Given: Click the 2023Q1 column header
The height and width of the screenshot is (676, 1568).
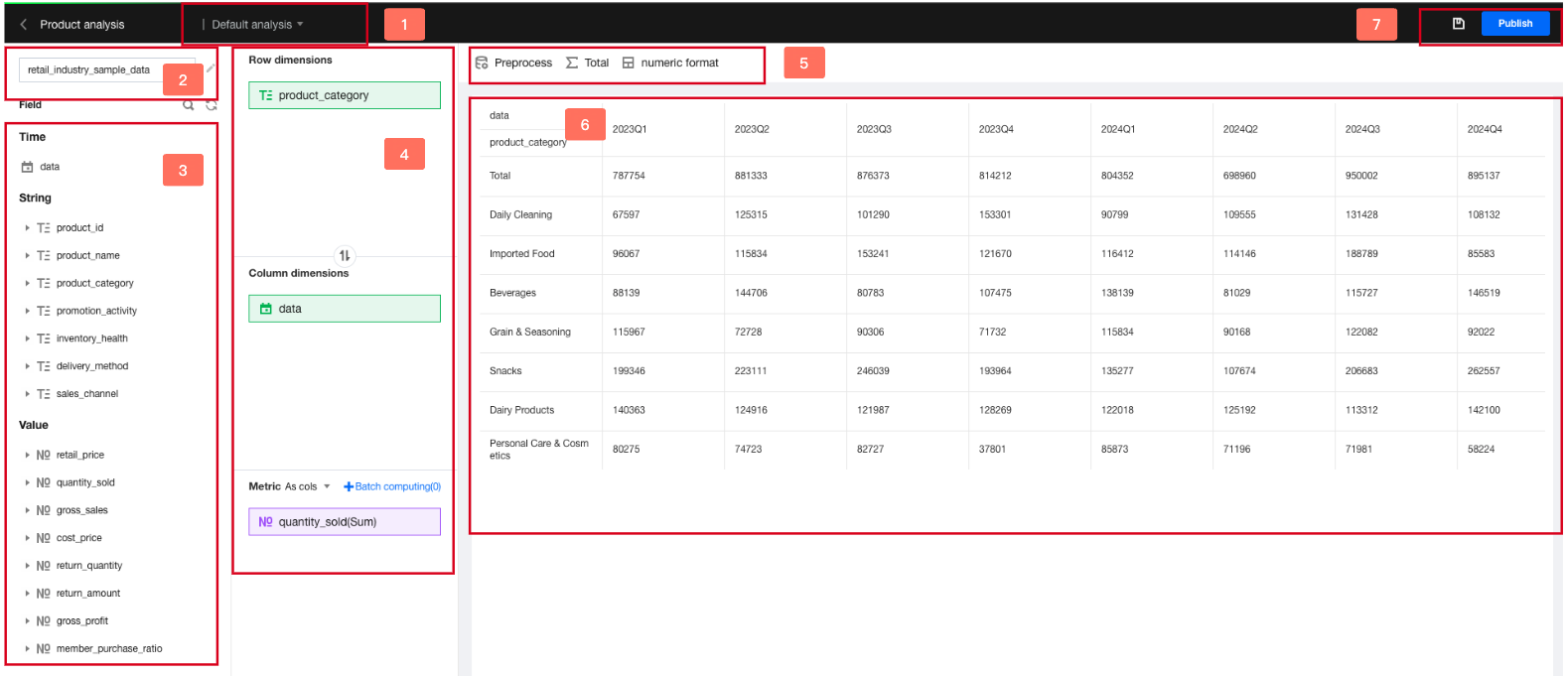Looking at the screenshot, I should pos(630,129).
